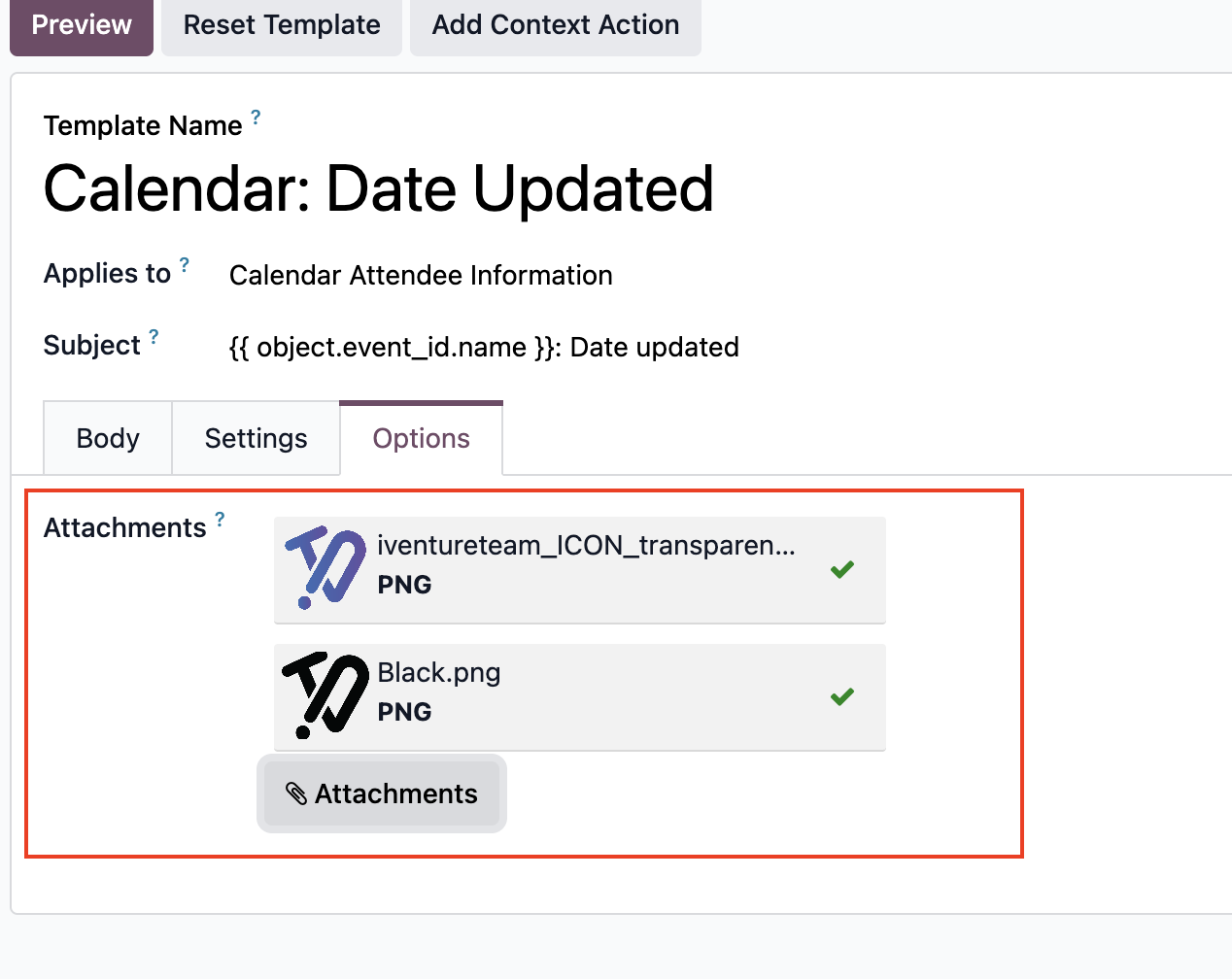Open the iventureteam_ICON_transparen... file name
Image resolution: width=1232 pixels, height=979 pixels.
coord(586,546)
